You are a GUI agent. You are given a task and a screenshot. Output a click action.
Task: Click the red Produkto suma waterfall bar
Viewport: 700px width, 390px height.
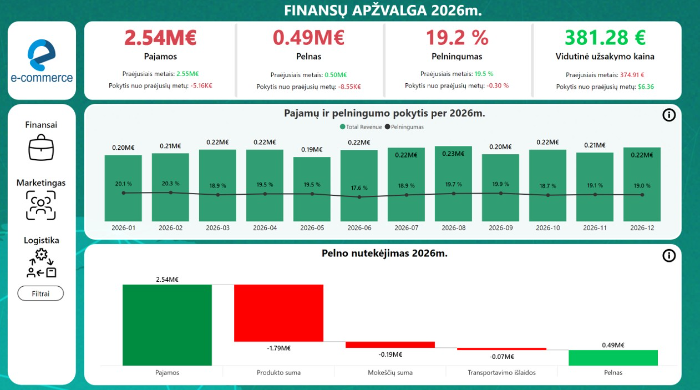click(x=279, y=313)
